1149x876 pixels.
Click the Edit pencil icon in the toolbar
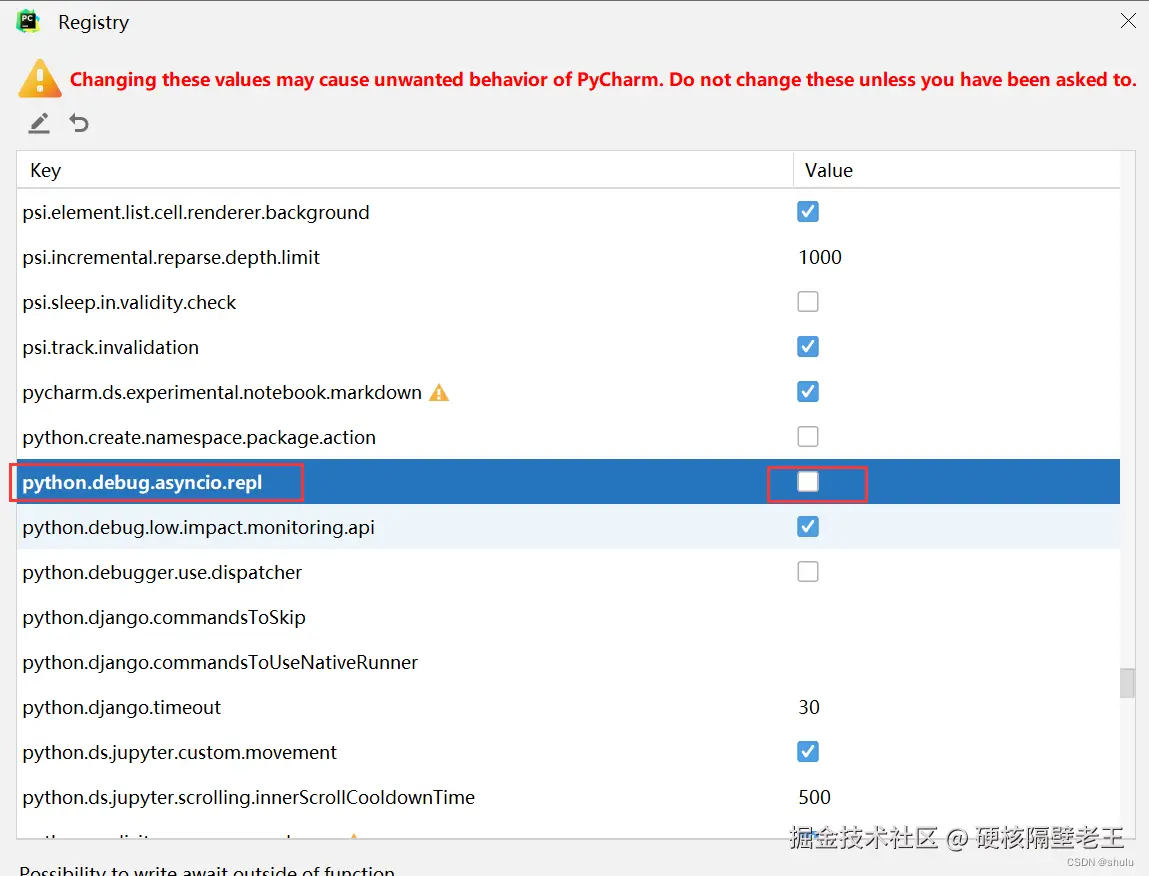tap(39, 123)
